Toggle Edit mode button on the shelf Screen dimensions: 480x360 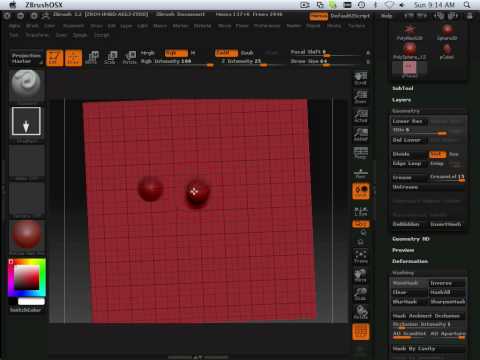pos(55,58)
